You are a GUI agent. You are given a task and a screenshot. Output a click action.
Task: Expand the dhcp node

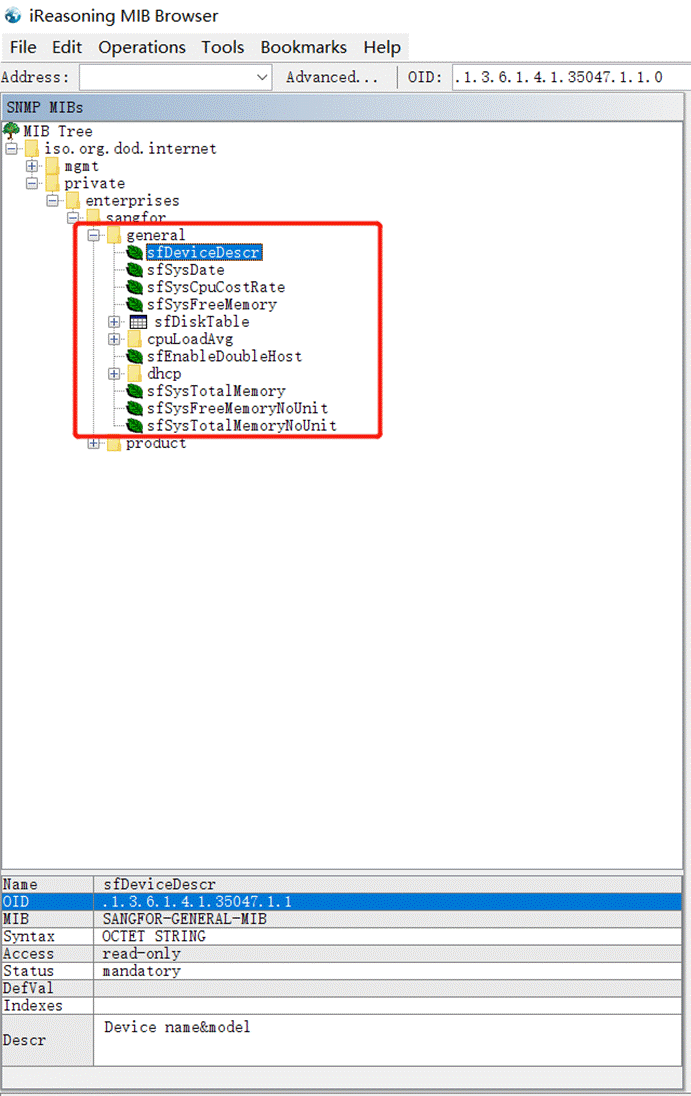115,373
